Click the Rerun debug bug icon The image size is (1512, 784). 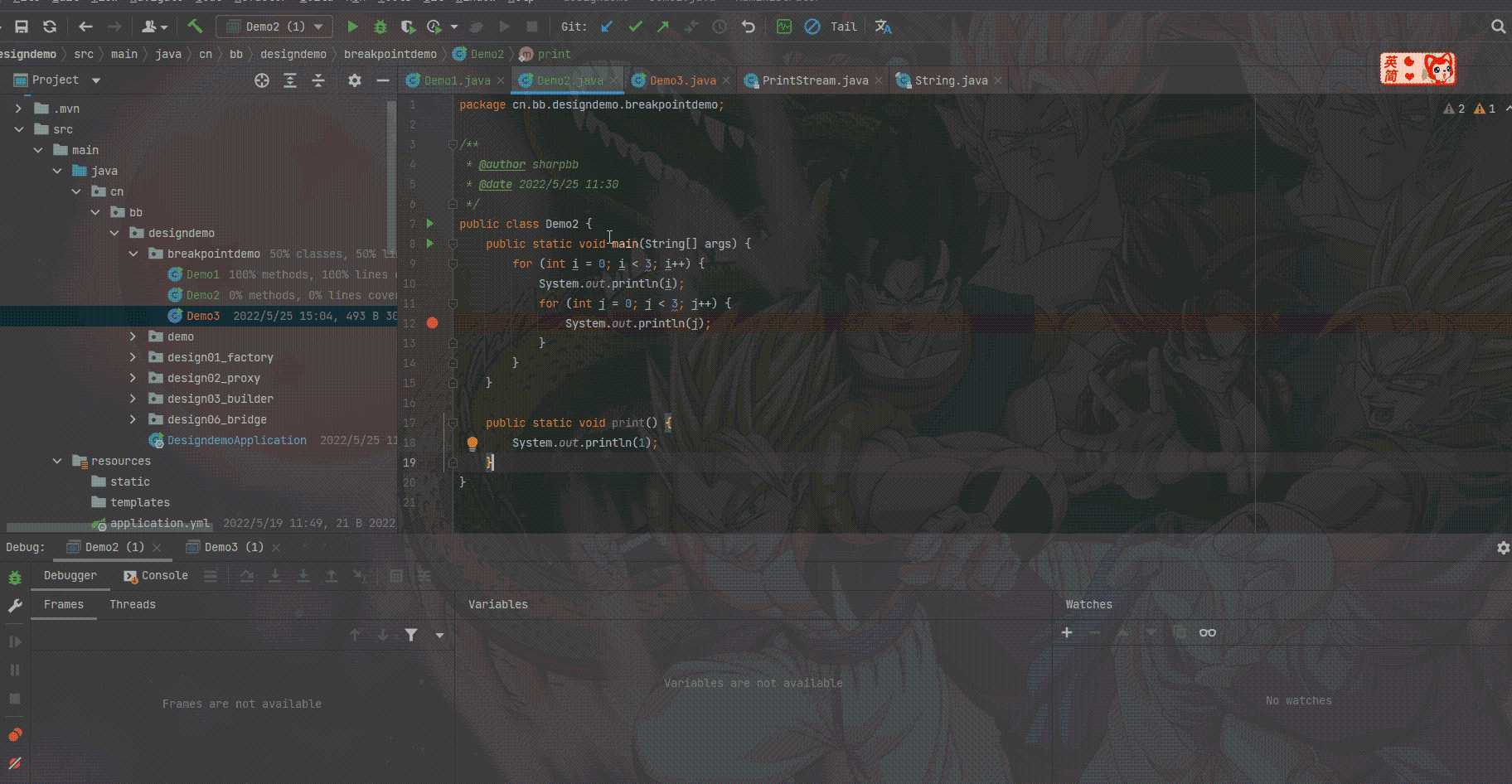pos(15,578)
